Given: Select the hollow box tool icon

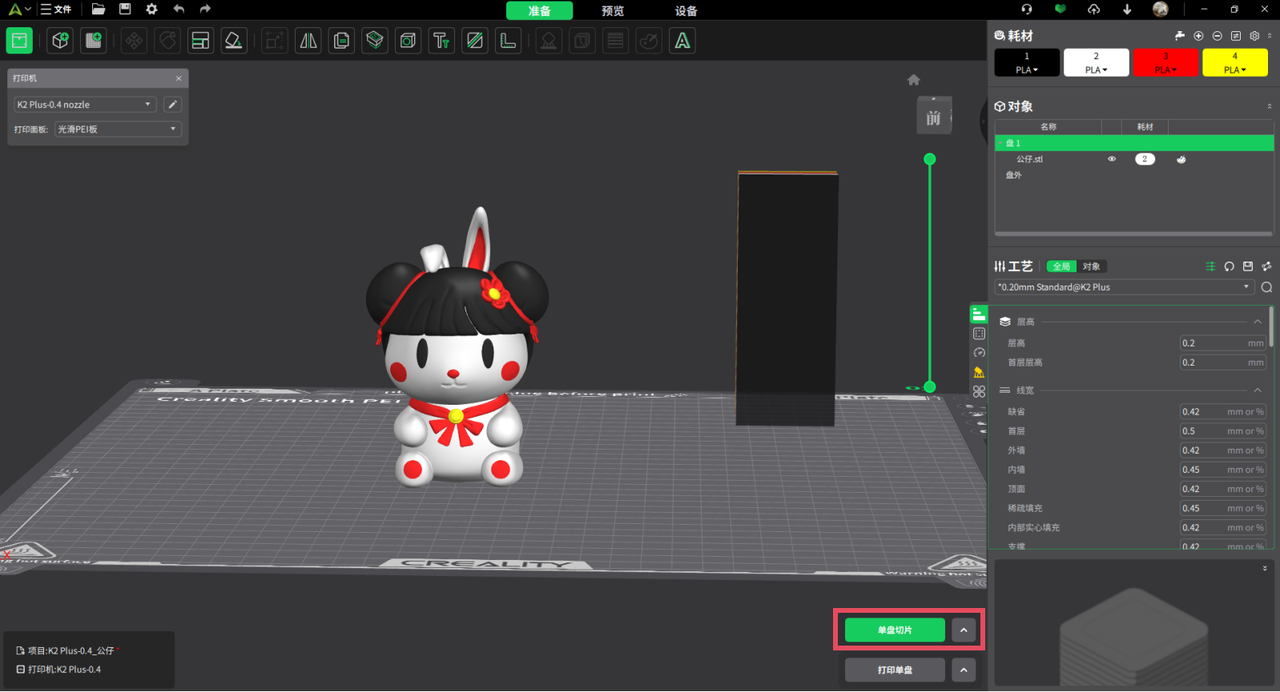Looking at the screenshot, I should pos(408,41).
